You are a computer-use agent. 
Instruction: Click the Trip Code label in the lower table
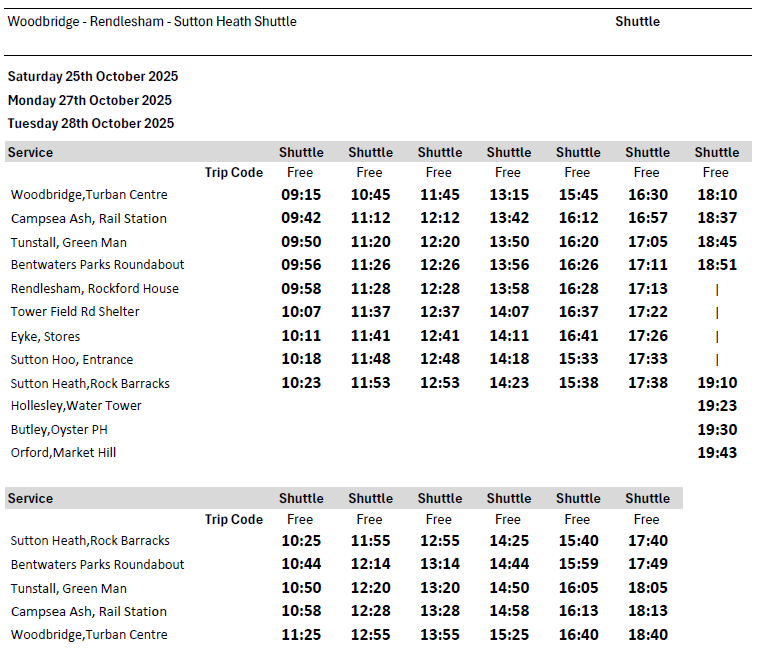233,519
